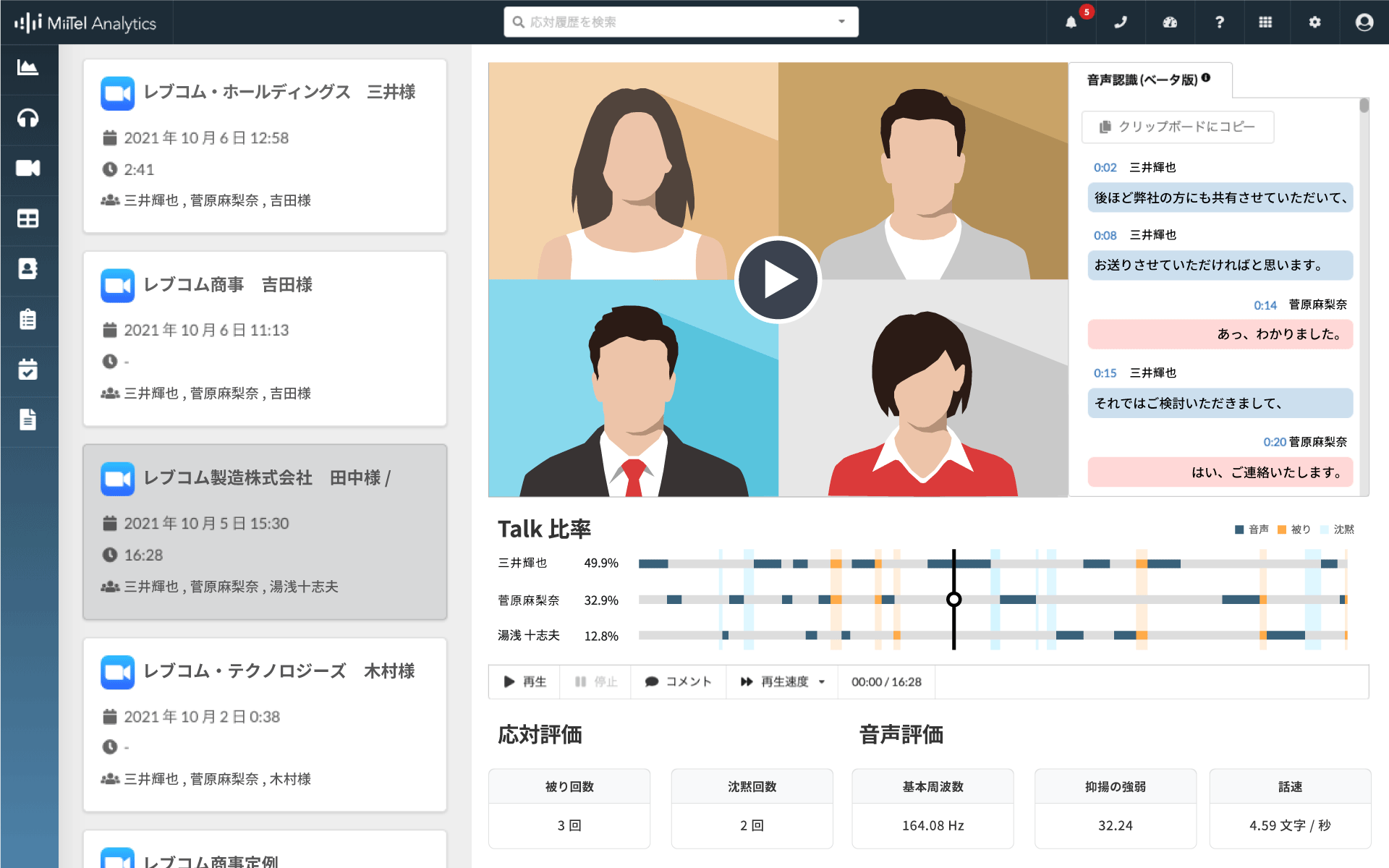Click transcript bubble お送りさせていただければと思います。
Screen dimensions: 1389x868
[1220, 265]
